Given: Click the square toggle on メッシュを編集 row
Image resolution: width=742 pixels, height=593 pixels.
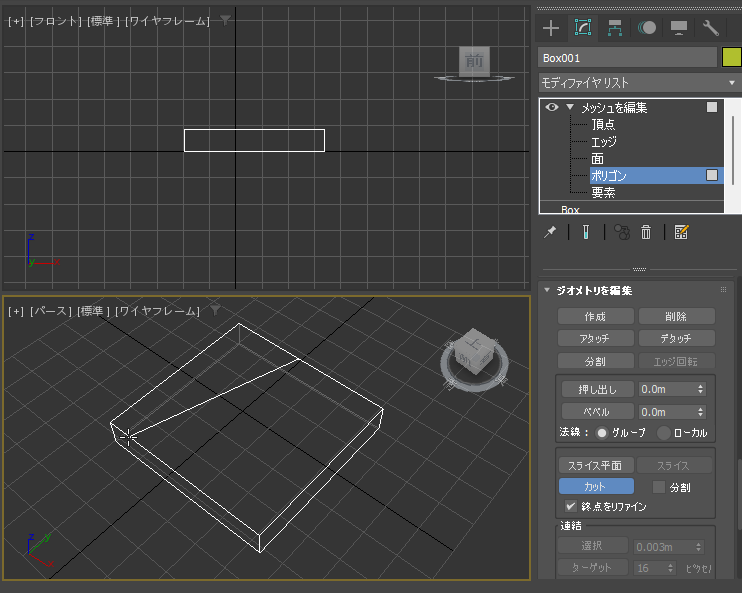Looking at the screenshot, I should 712,107.
